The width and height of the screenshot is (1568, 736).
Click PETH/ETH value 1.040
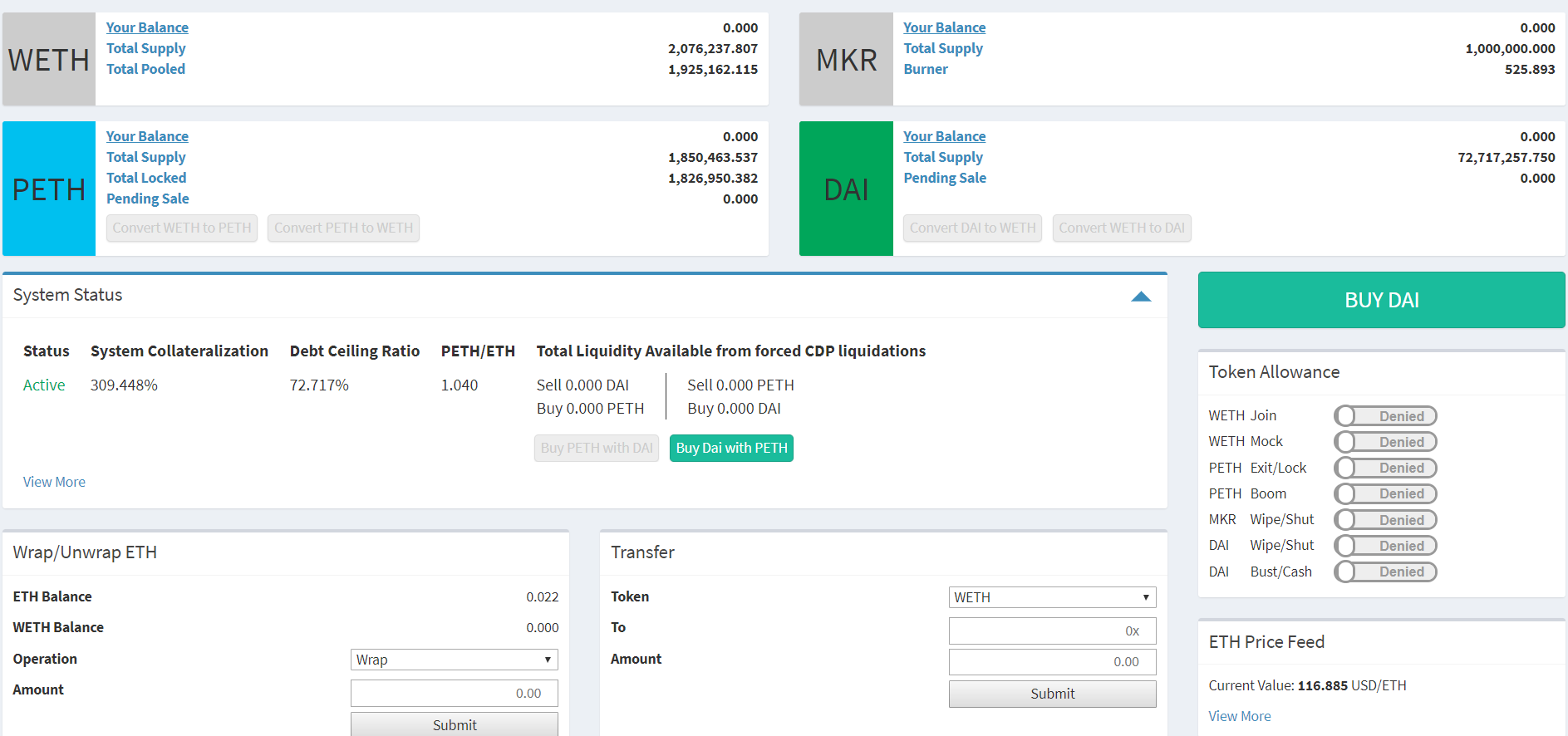pyautogui.click(x=460, y=385)
